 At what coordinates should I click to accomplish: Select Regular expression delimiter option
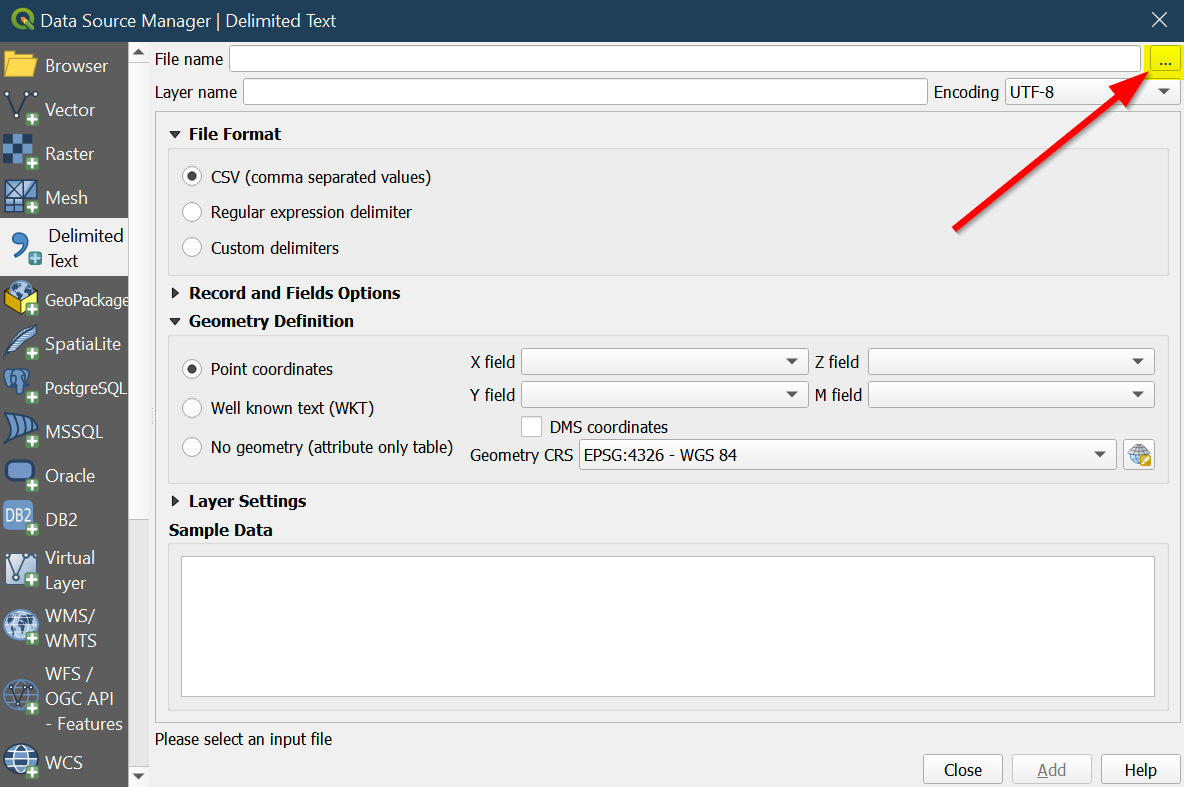coord(193,212)
